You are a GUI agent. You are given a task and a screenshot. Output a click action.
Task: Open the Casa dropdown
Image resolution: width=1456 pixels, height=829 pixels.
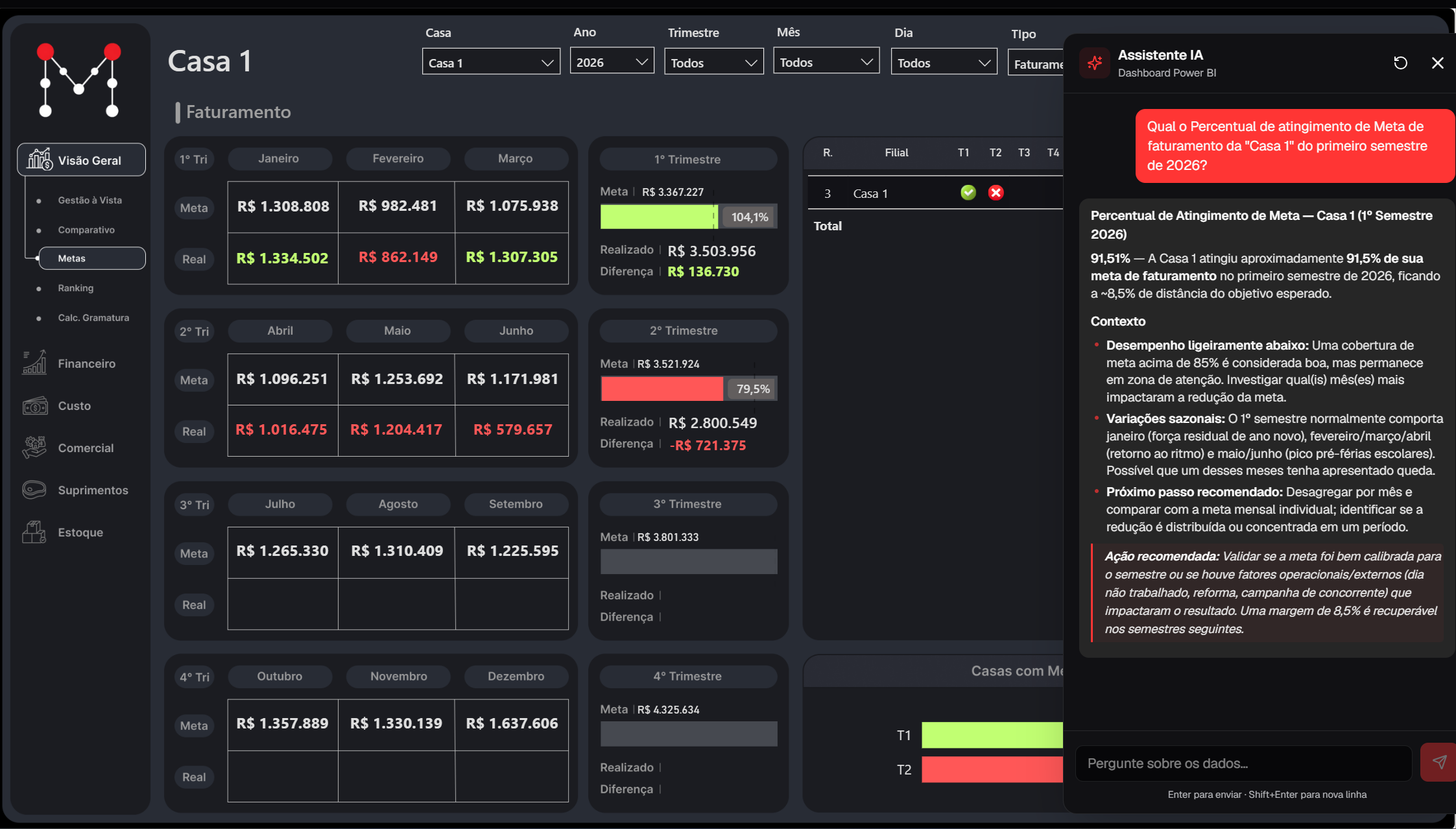(x=491, y=62)
